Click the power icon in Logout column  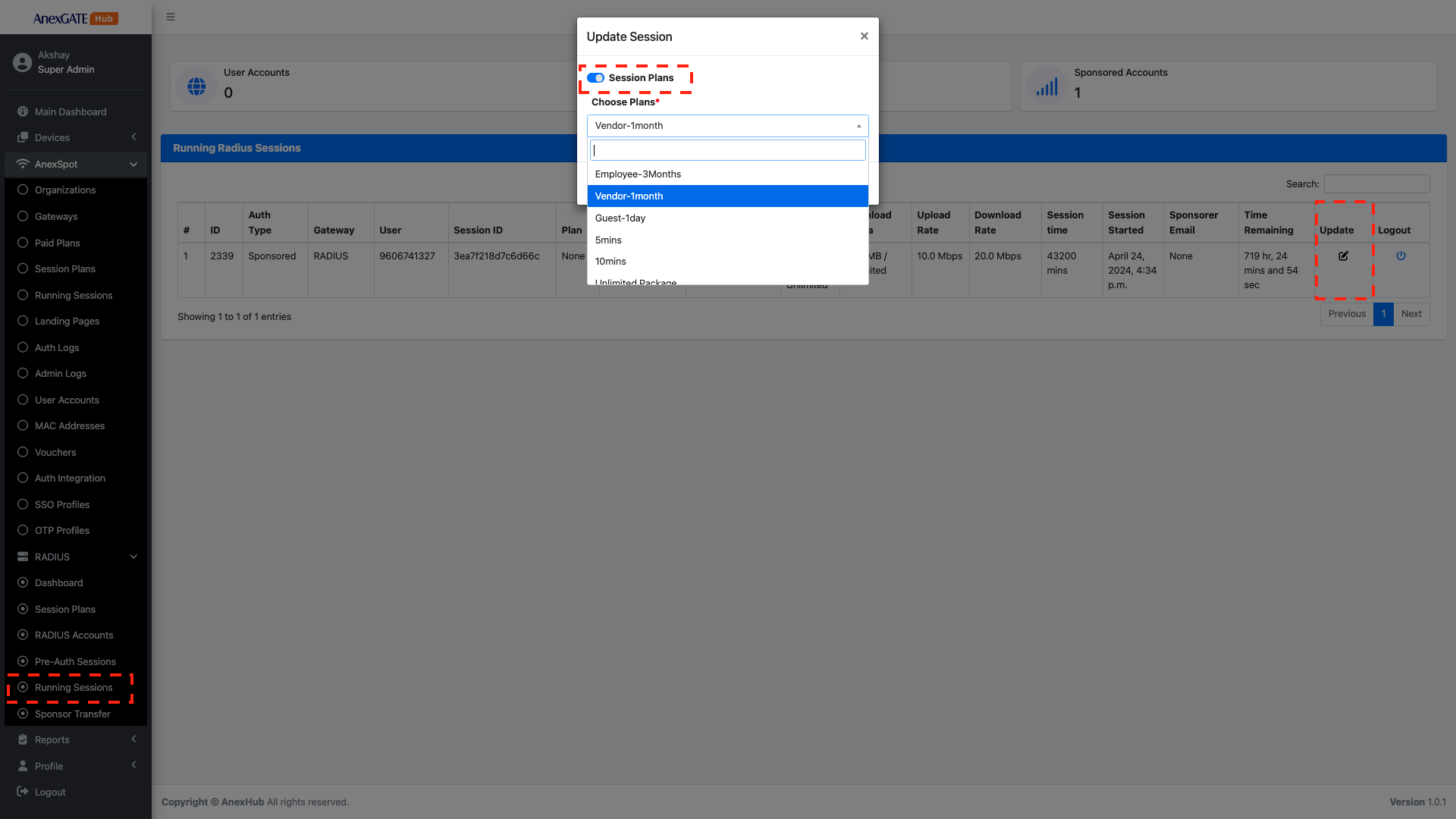(x=1401, y=256)
